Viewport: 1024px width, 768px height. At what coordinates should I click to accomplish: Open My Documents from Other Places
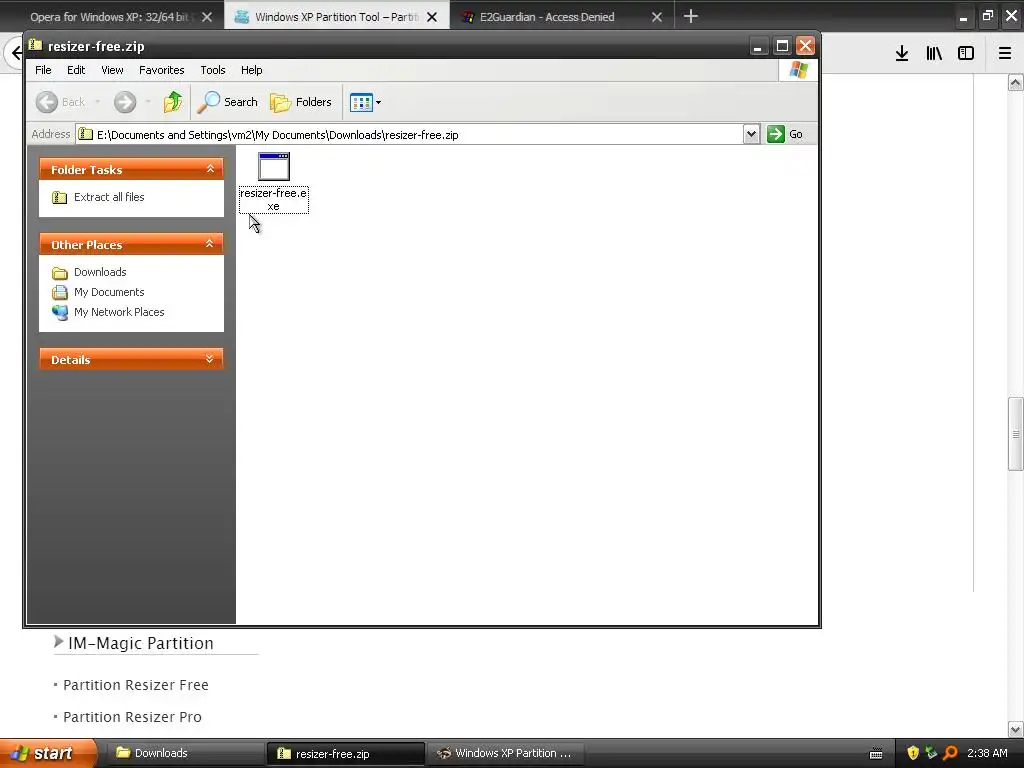pos(109,292)
